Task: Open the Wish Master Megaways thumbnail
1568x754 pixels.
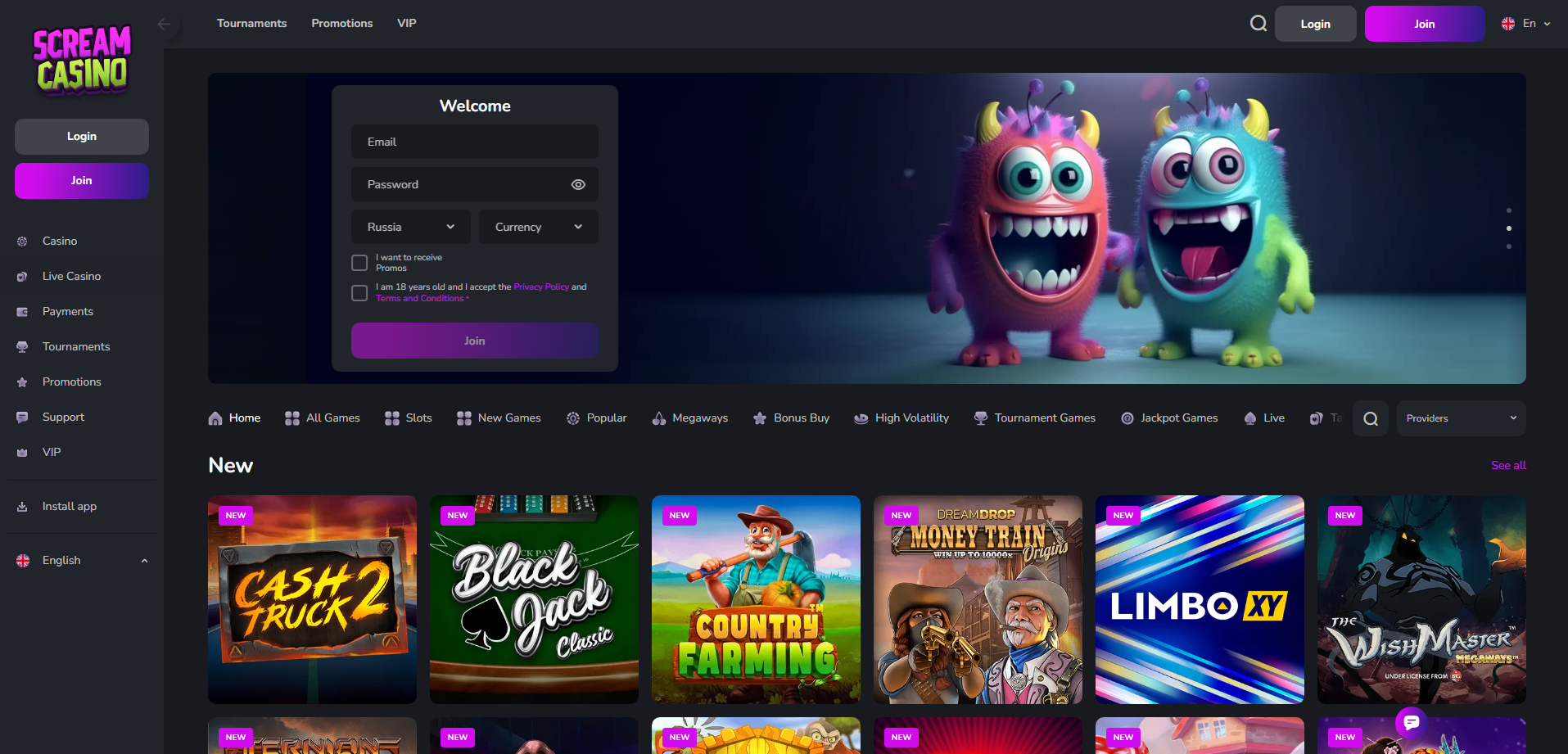Action: click(1421, 599)
